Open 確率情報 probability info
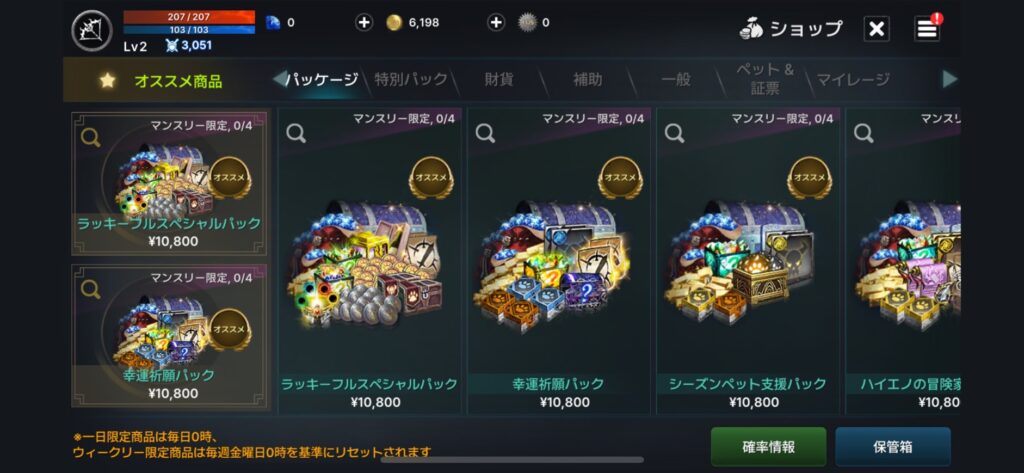Viewport: 1024px width, 473px height. pyautogui.click(x=769, y=447)
